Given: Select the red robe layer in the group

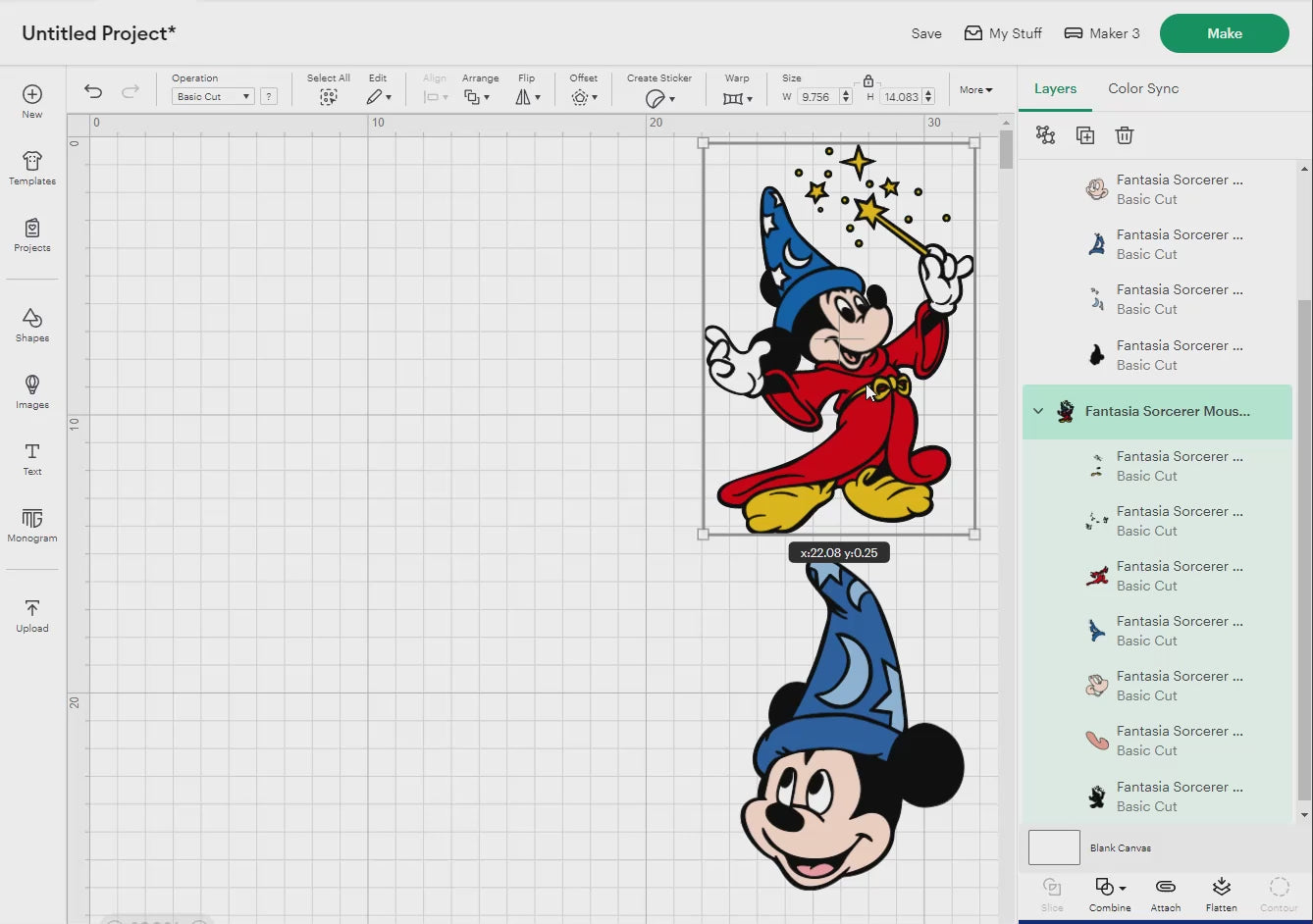Looking at the screenshot, I should (1157, 576).
